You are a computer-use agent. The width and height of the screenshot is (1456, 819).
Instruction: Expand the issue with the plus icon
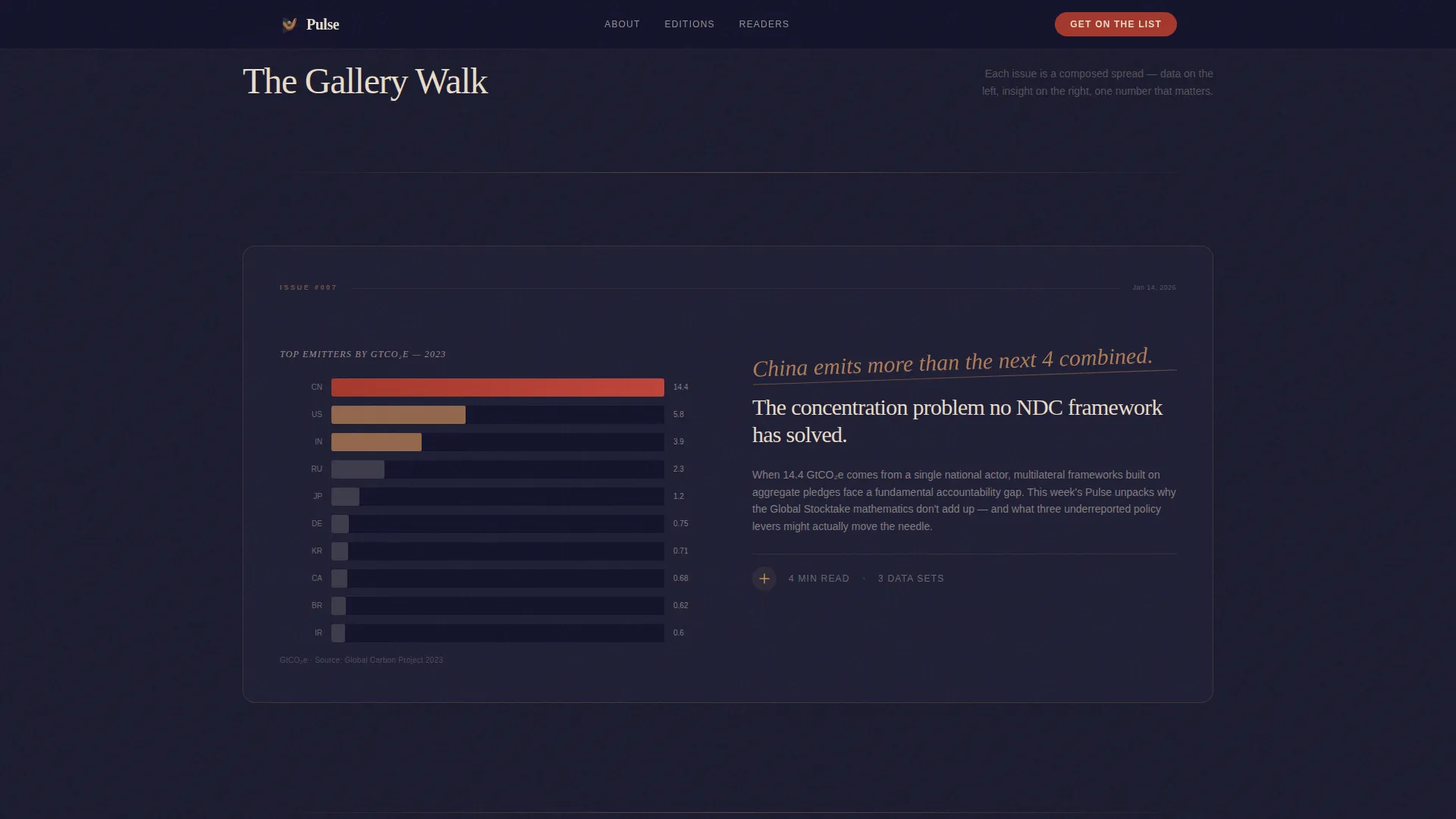click(764, 579)
